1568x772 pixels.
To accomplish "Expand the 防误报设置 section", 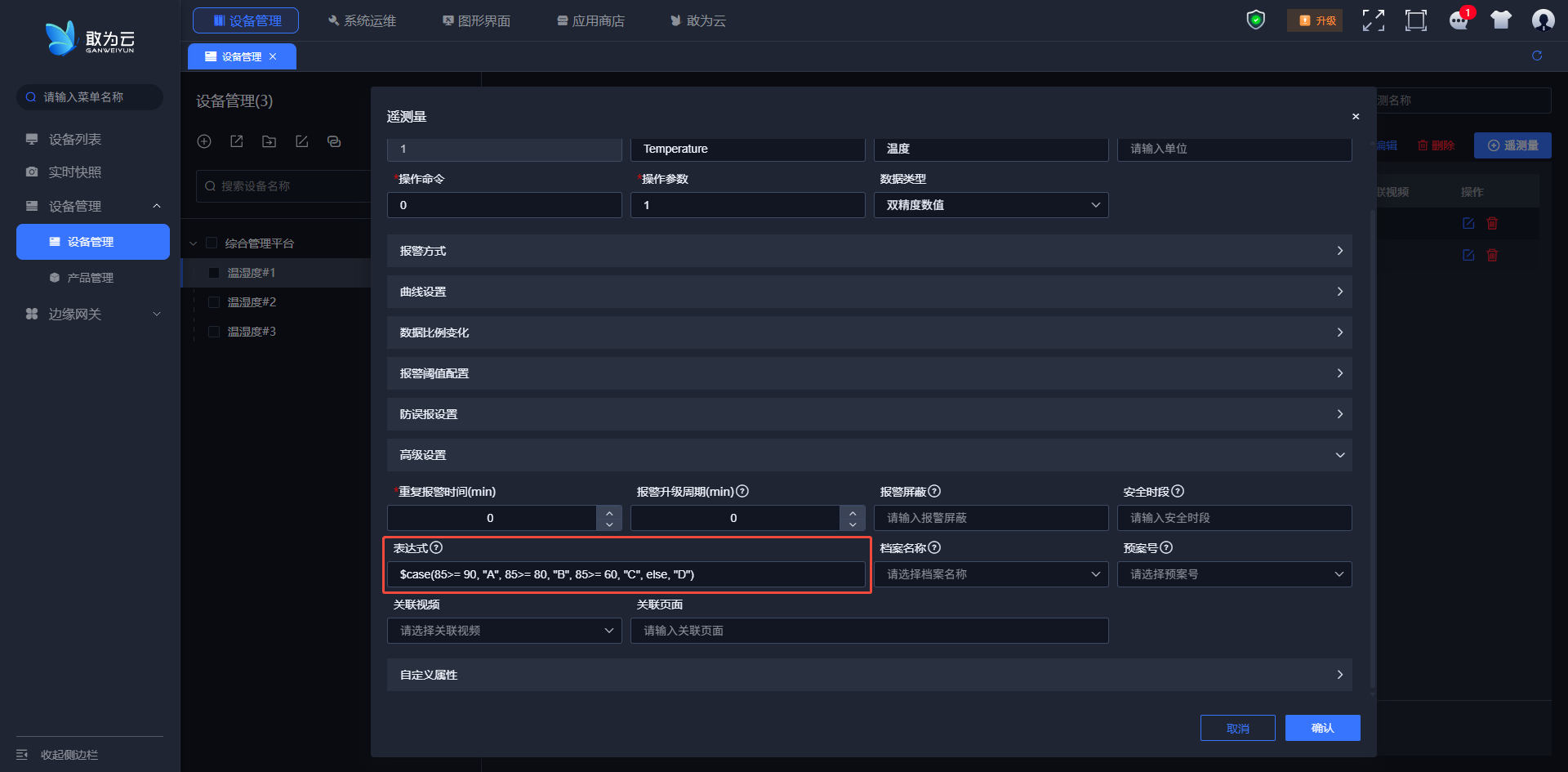I will pos(869,414).
